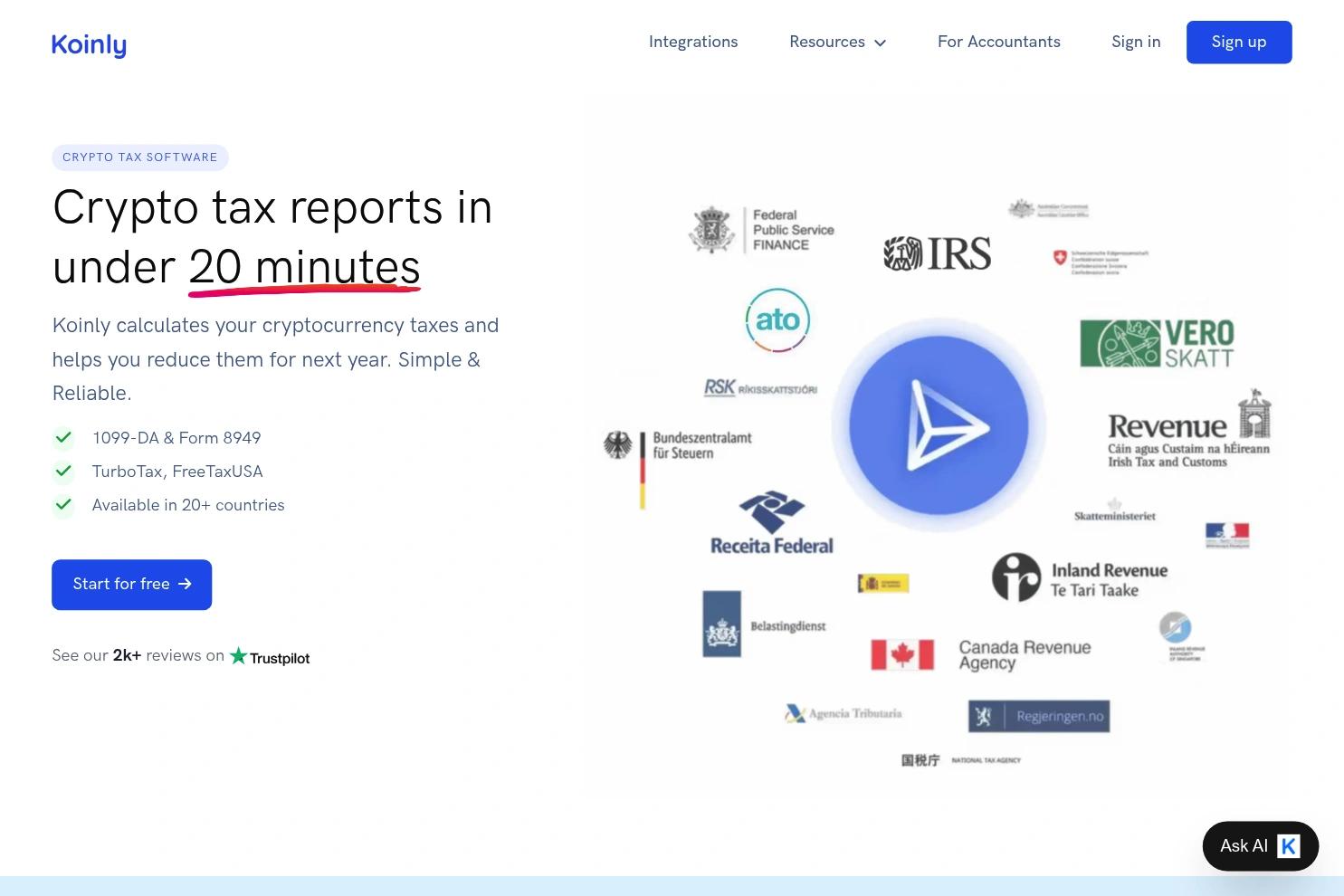Screen dimensions: 1344x896
Task: Expand the Resources dropdown menu
Action: pyautogui.click(x=837, y=42)
